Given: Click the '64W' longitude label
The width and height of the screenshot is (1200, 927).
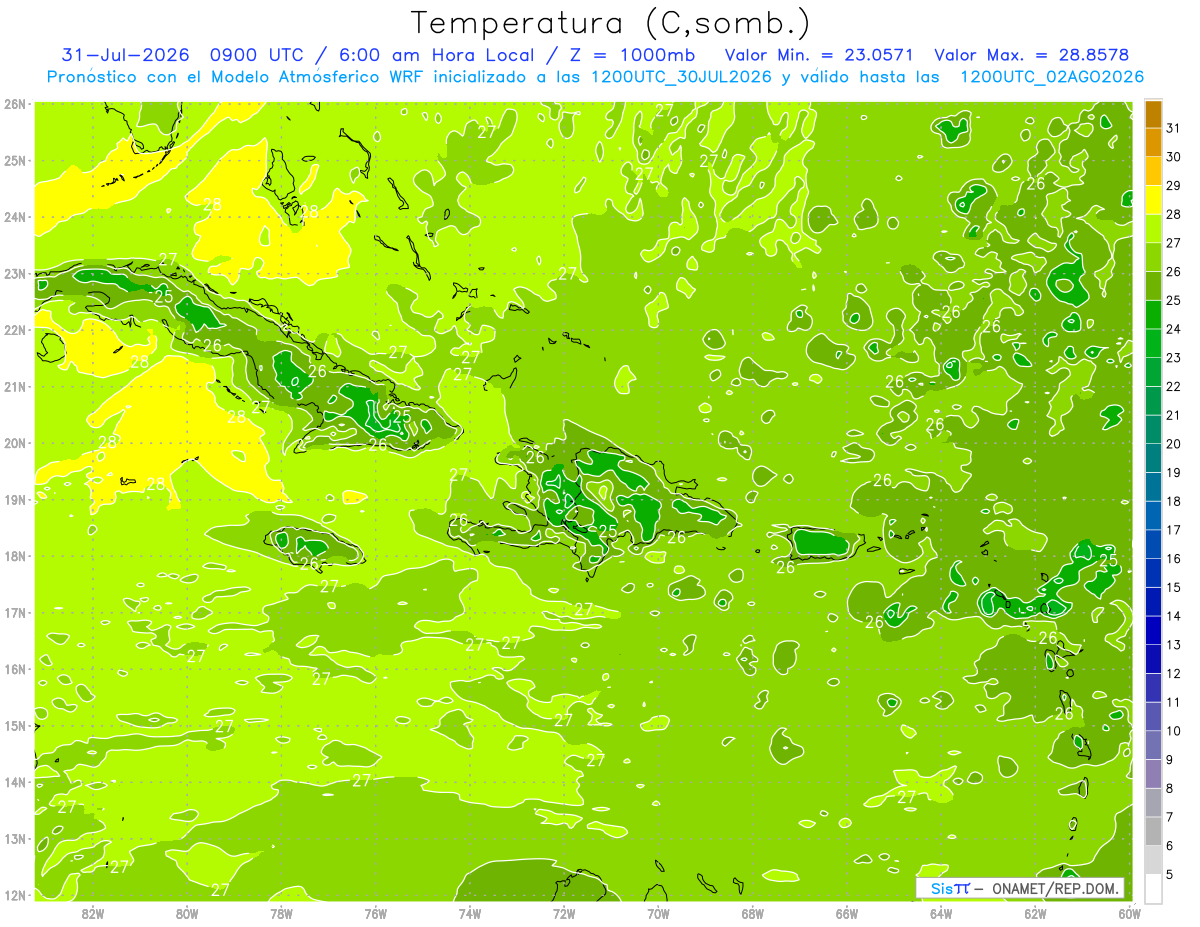Looking at the screenshot, I should (x=941, y=913).
